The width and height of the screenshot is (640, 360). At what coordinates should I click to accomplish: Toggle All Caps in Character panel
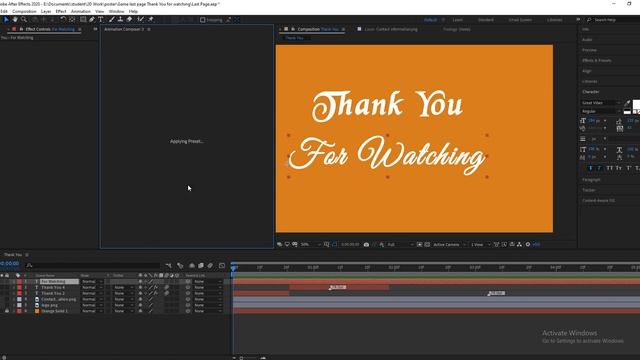(609, 168)
